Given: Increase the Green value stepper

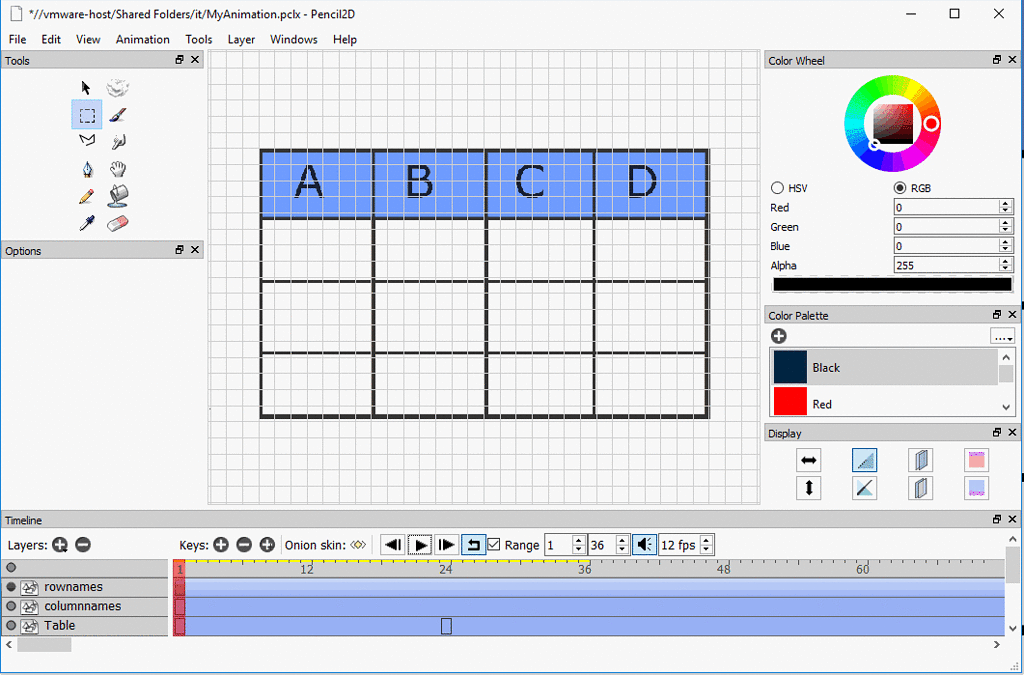Looking at the screenshot, I should [1006, 223].
